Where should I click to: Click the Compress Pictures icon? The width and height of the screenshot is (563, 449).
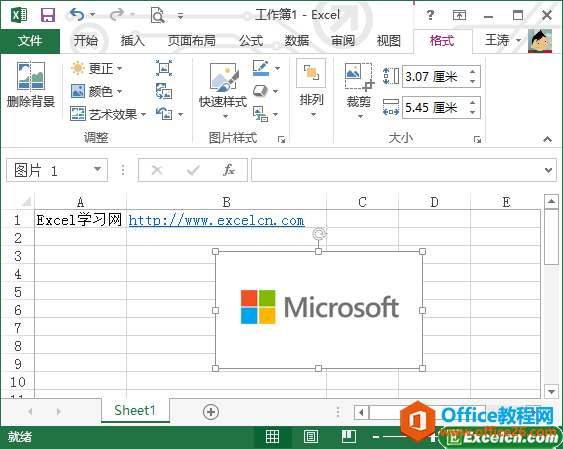pyautogui.click(x=164, y=68)
